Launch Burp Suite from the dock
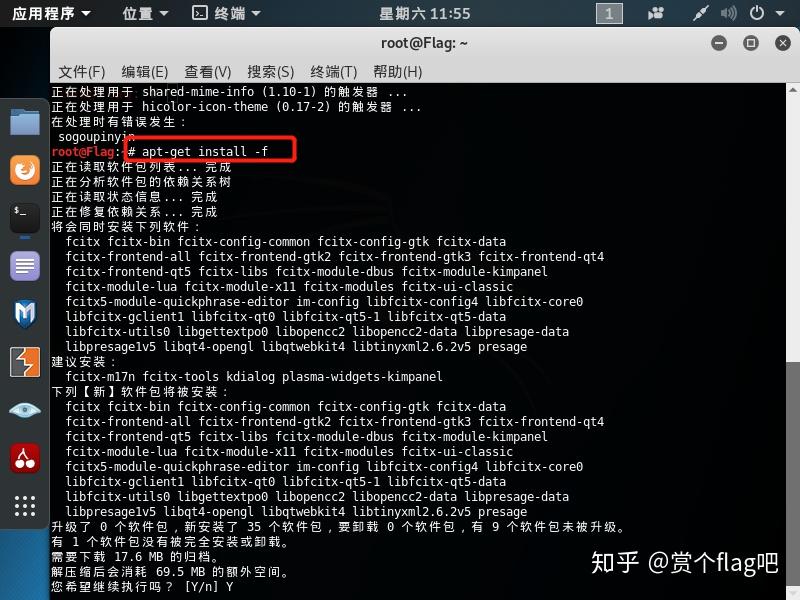Image resolution: width=800 pixels, height=600 pixels. (24, 362)
